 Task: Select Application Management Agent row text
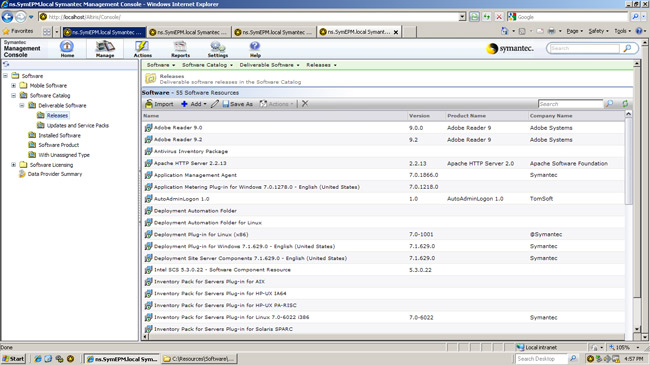pyautogui.click(x=195, y=175)
